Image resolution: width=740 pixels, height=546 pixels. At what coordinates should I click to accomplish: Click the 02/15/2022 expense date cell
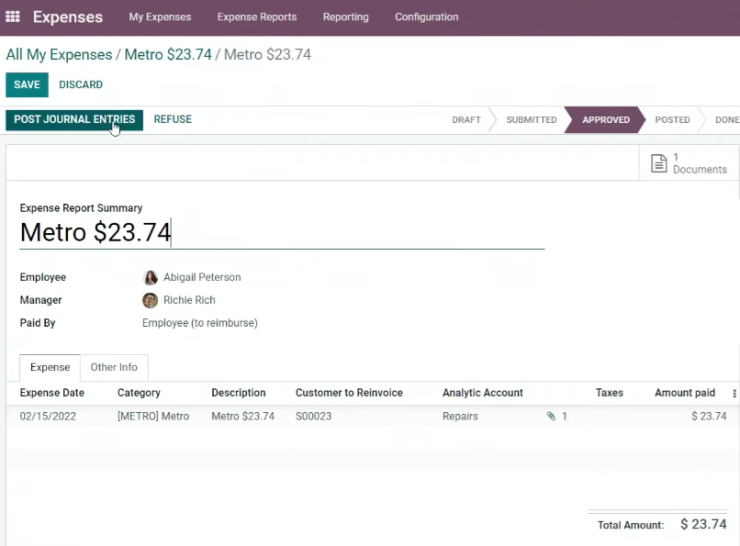pyautogui.click(x=48, y=416)
